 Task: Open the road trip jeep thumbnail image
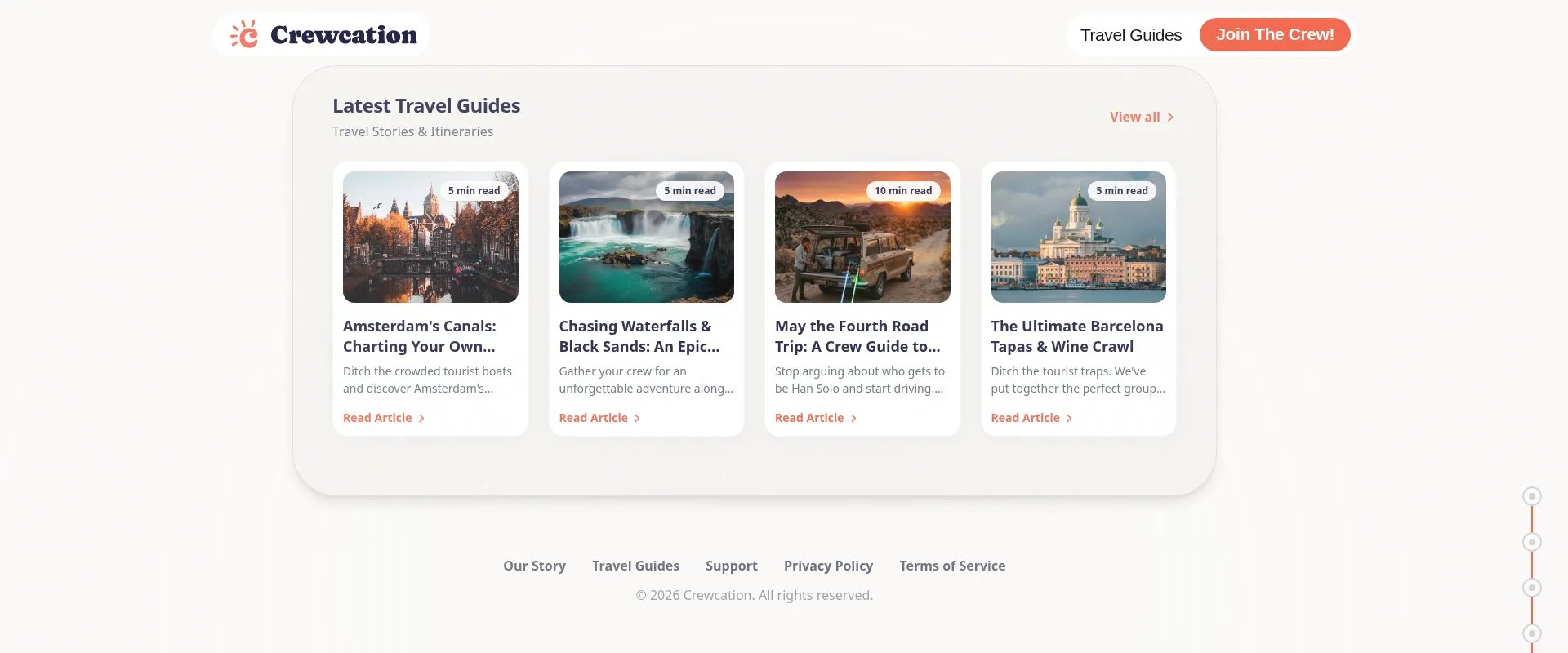pyautogui.click(x=862, y=237)
